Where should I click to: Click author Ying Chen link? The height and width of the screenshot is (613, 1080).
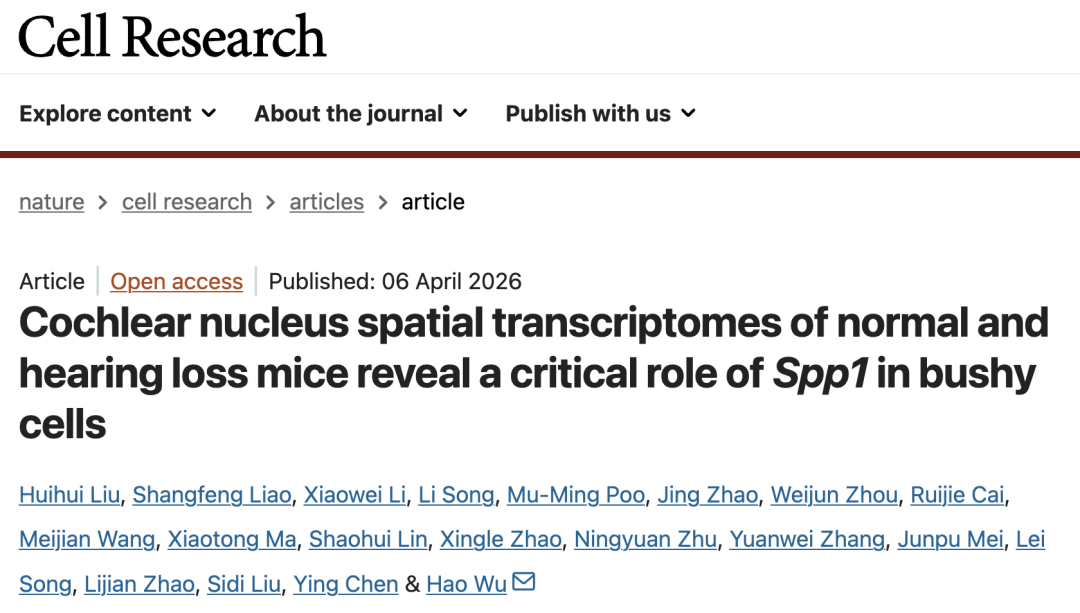tap(345, 585)
